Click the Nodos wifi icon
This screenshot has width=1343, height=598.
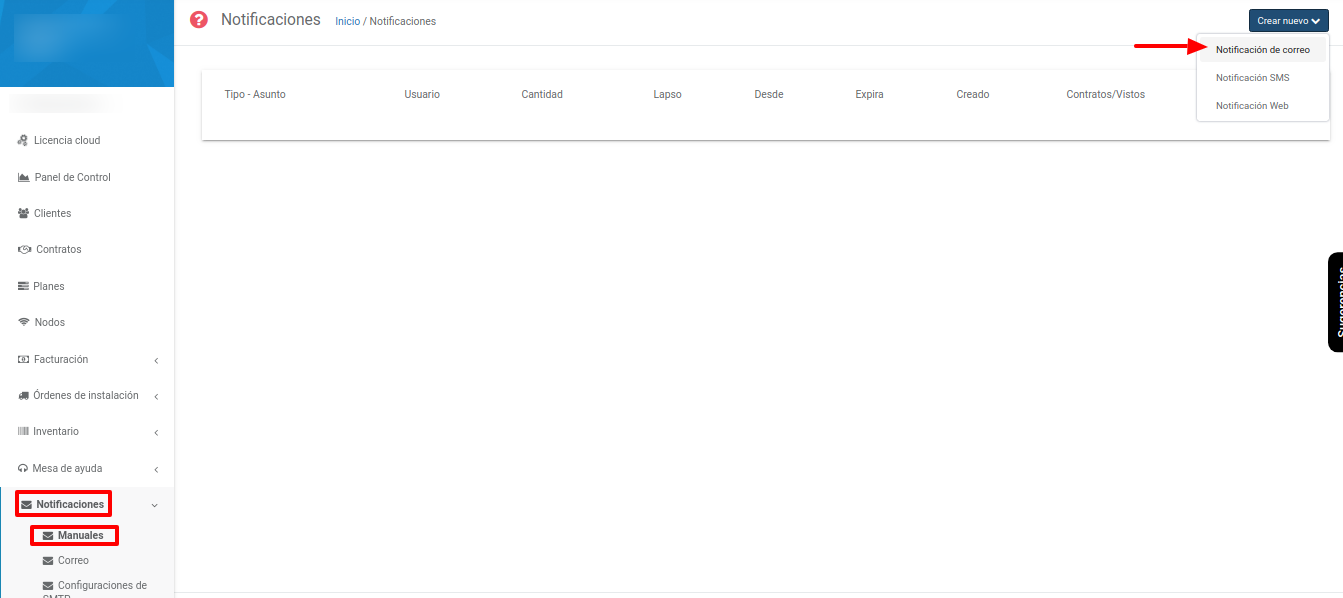coord(24,322)
